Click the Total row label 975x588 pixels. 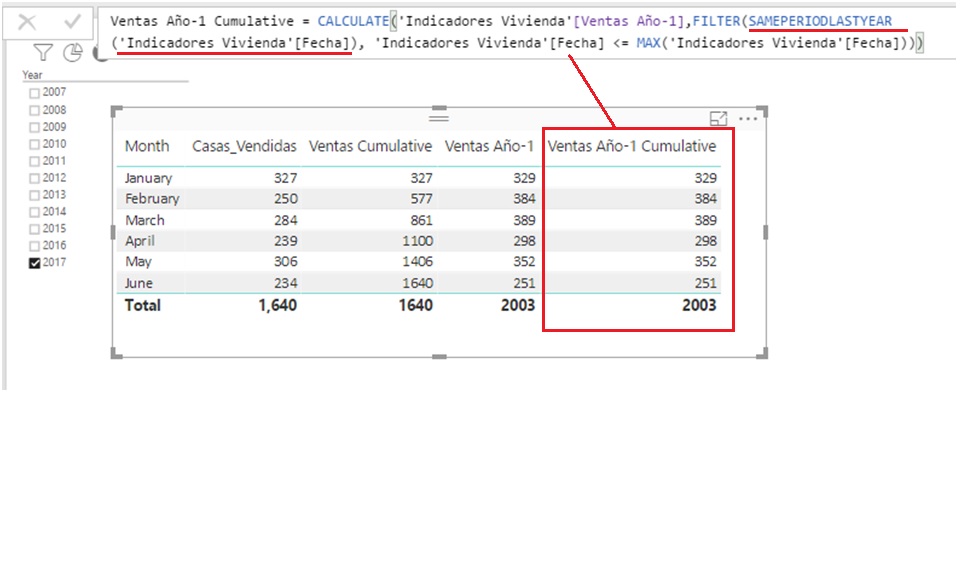142,305
